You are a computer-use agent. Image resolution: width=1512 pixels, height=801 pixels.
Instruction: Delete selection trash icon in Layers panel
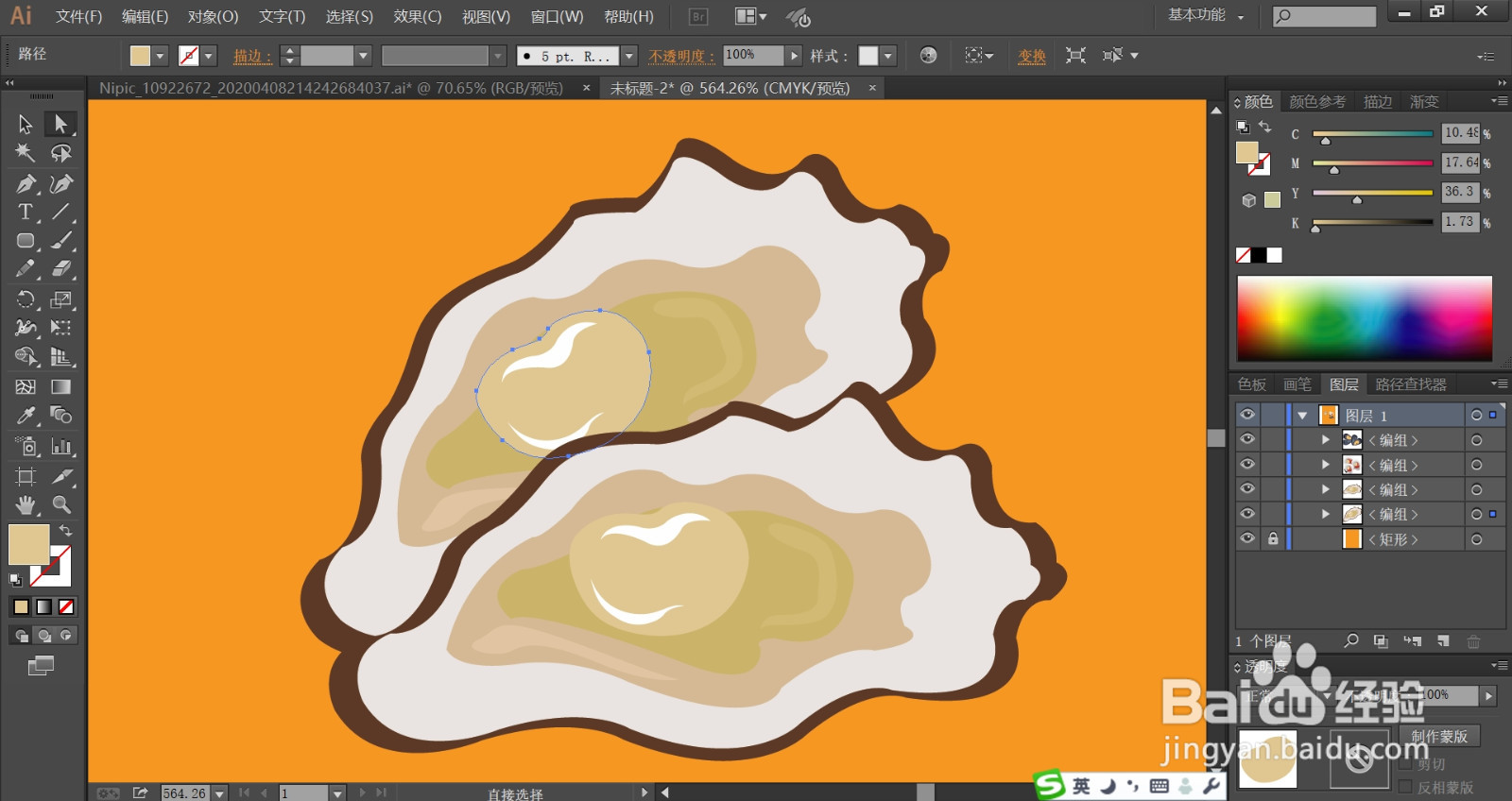point(1473,641)
